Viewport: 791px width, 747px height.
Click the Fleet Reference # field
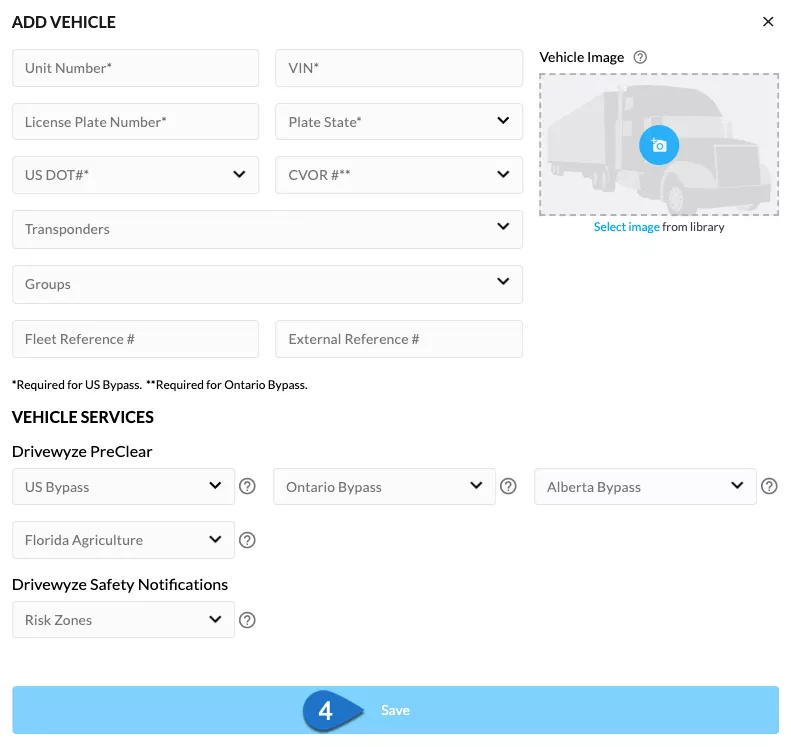(x=135, y=339)
